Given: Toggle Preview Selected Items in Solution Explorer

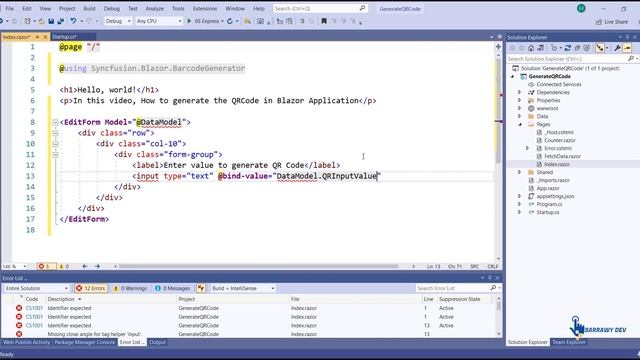Looking at the screenshot, I should click(x=627, y=48).
